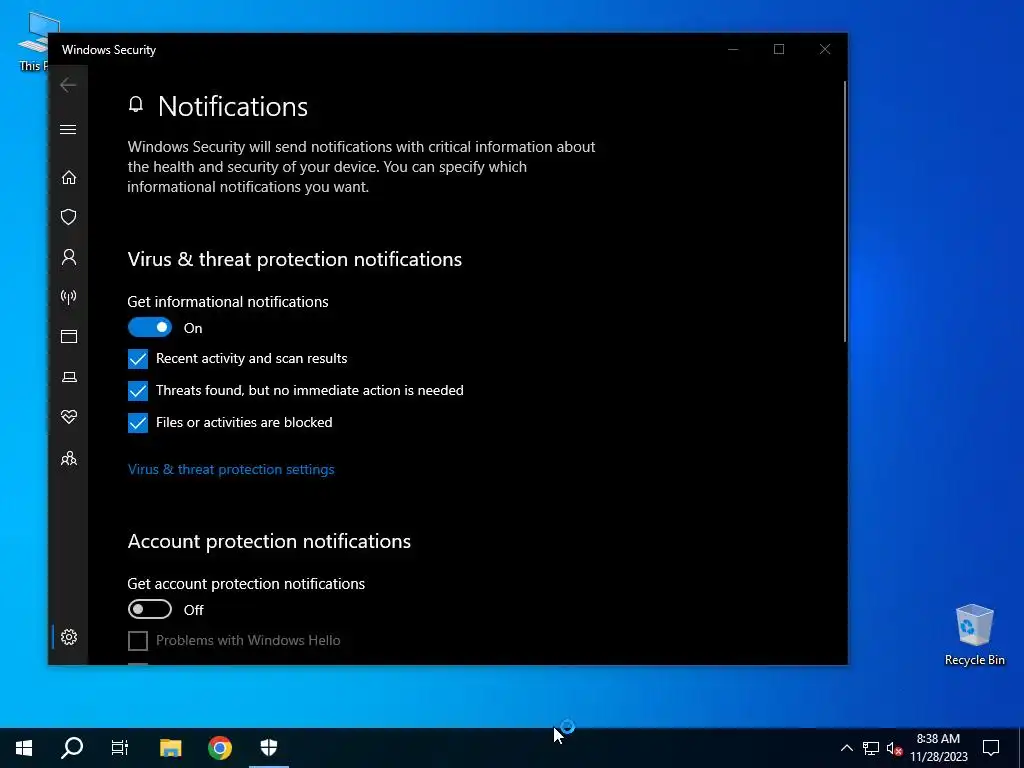Open Virus & threat protection settings link

coord(231,470)
